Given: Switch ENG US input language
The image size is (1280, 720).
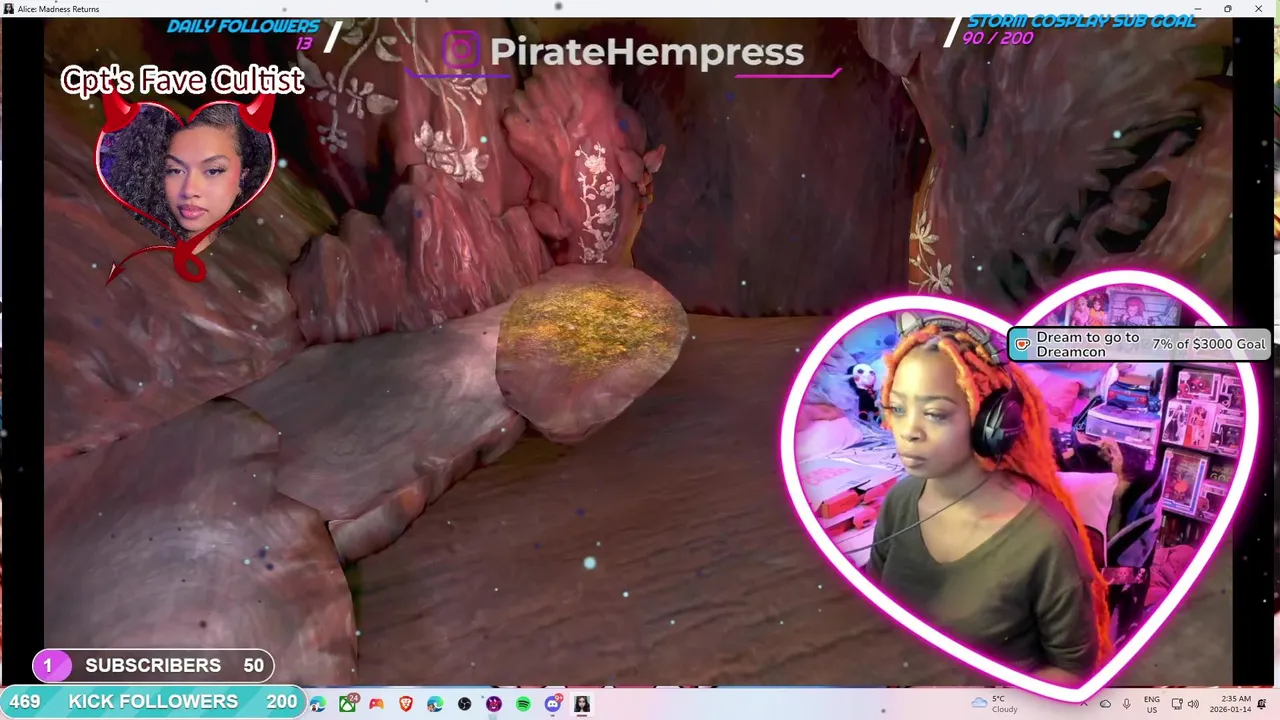Looking at the screenshot, I should coord(1152,704).
